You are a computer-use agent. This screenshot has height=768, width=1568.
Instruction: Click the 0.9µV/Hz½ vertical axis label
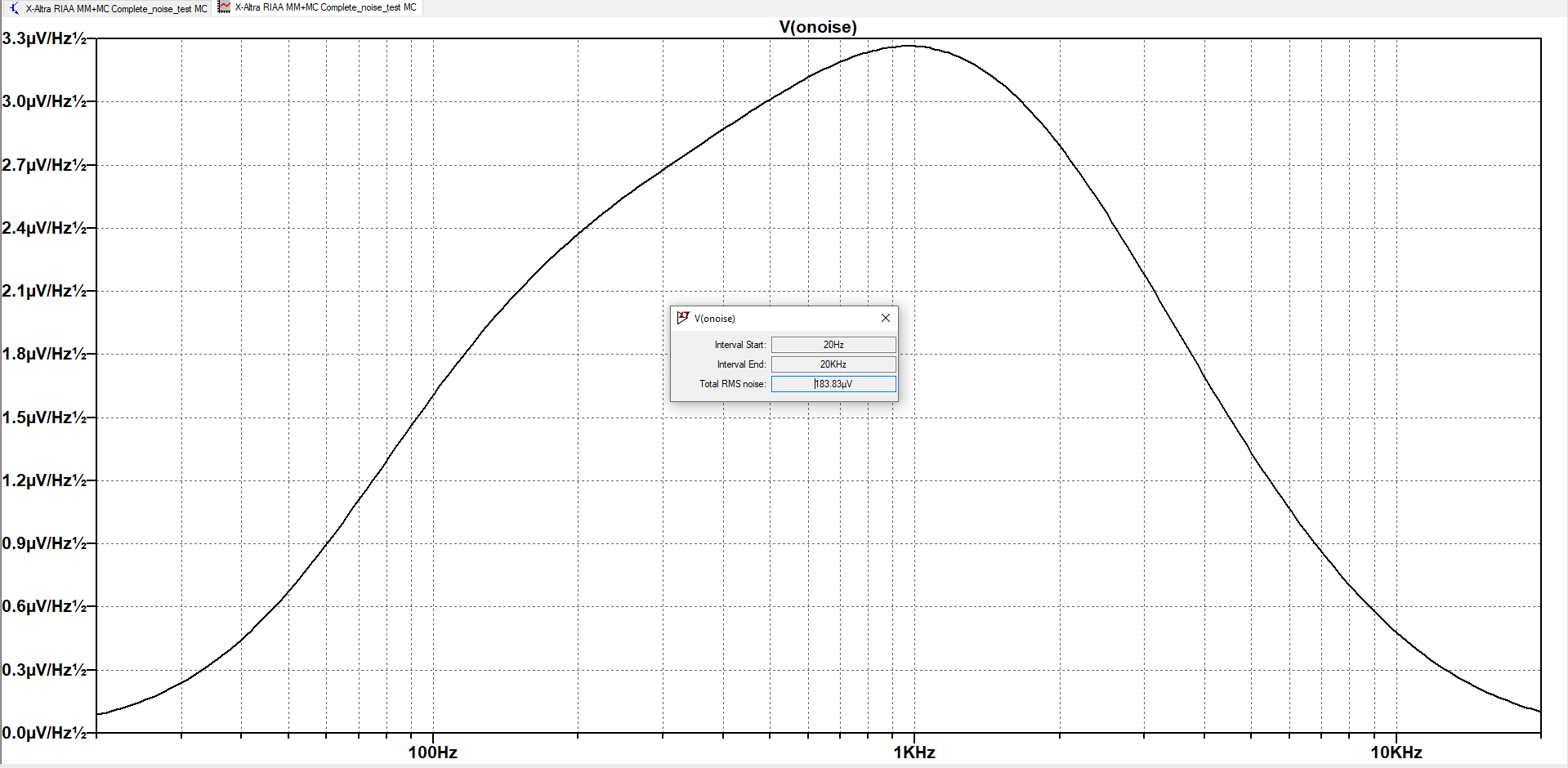pyautogui.click(x=44, y=543)
